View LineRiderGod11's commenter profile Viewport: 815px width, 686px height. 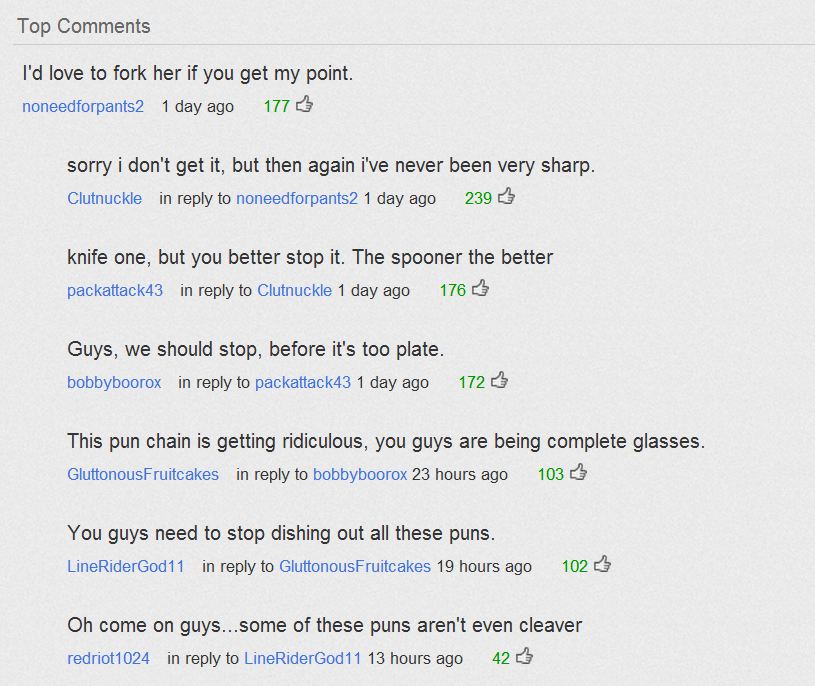coord(126,566)
